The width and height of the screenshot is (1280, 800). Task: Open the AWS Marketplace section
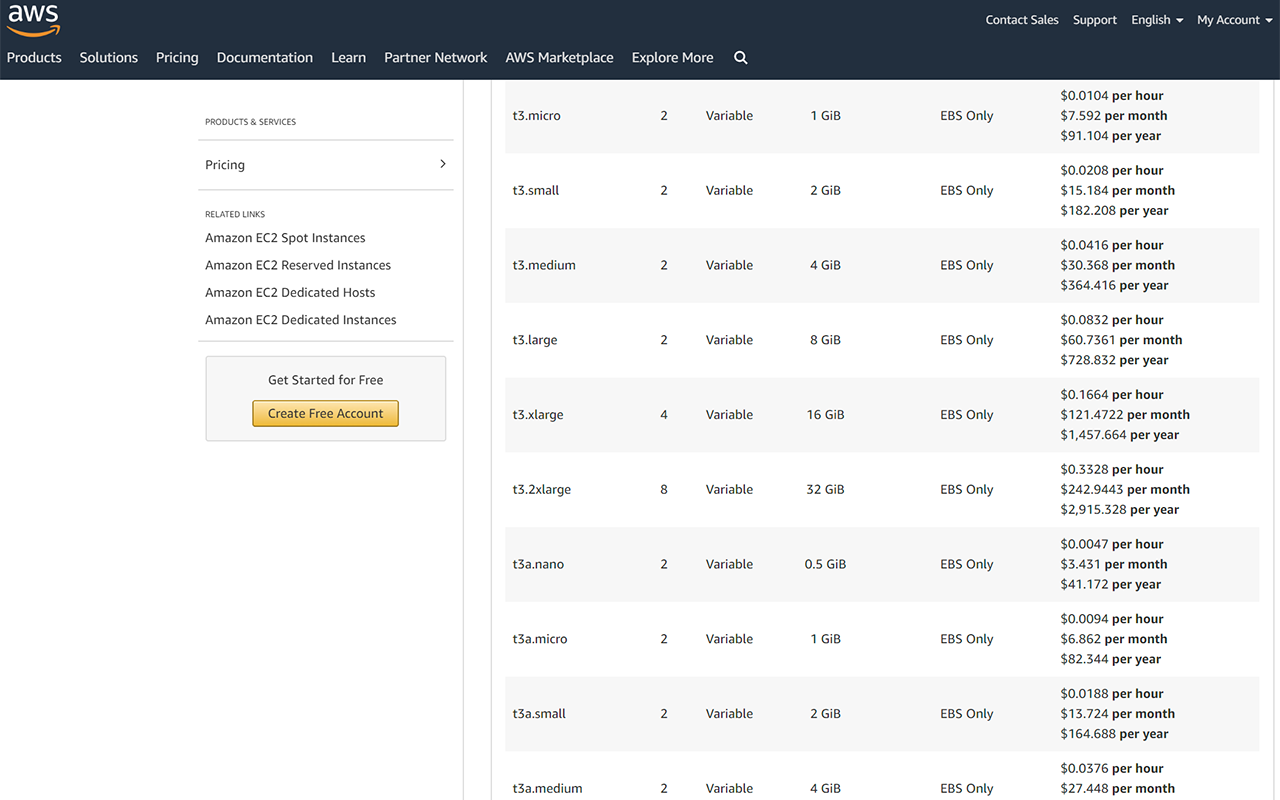559,57
